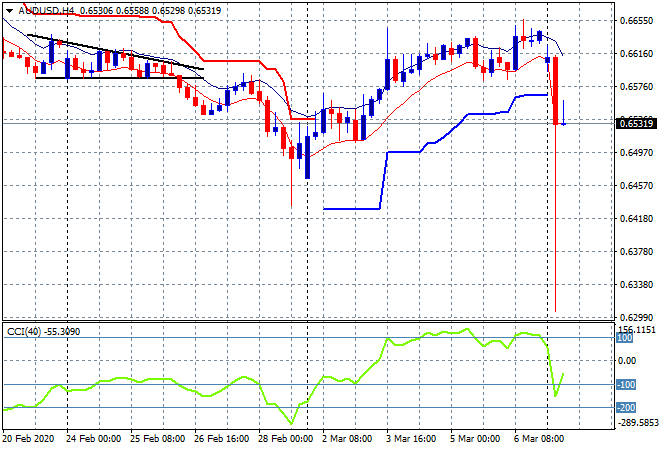Click the 100 level in CCI scale

pos(626,338)
